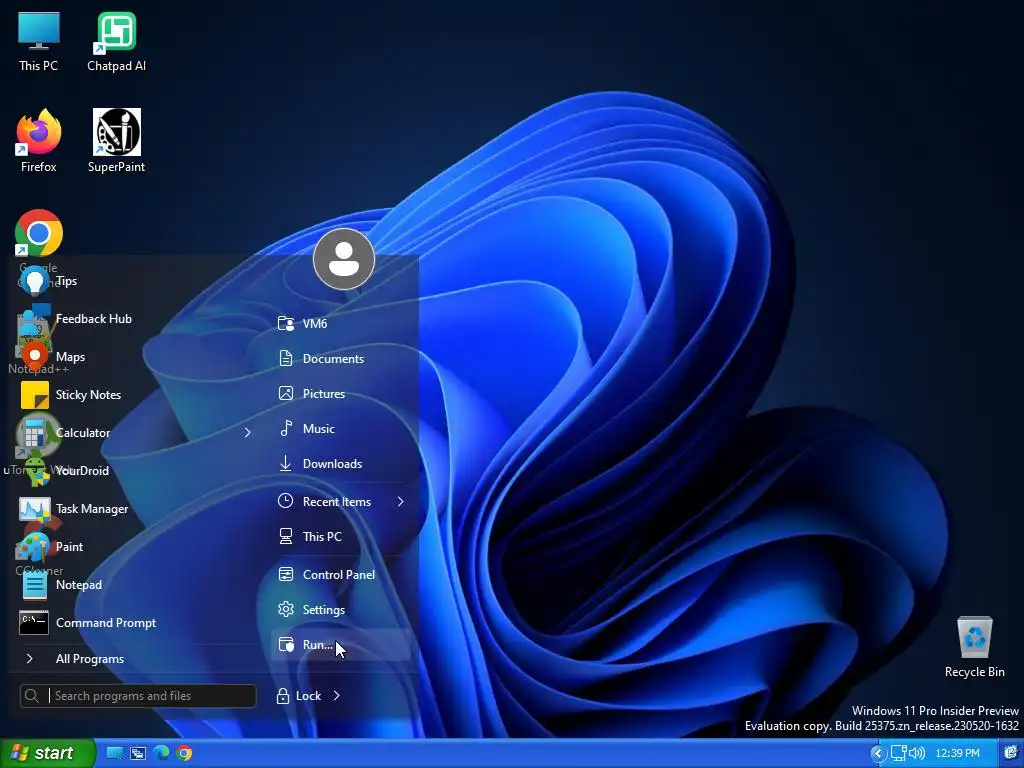This screenshot has width=1024, height=768.
Task: Open Settings from the start menu
Action: (x=341, y=609)
